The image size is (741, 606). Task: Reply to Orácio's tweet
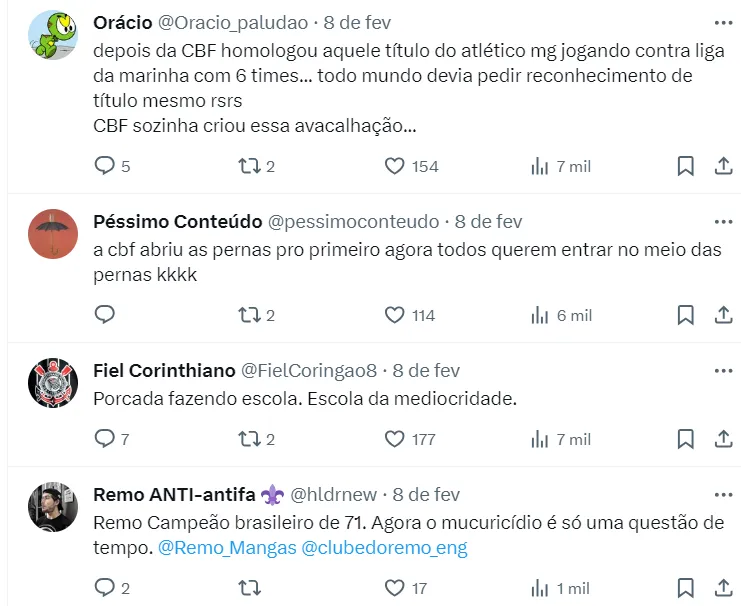(x=105, y=166)
